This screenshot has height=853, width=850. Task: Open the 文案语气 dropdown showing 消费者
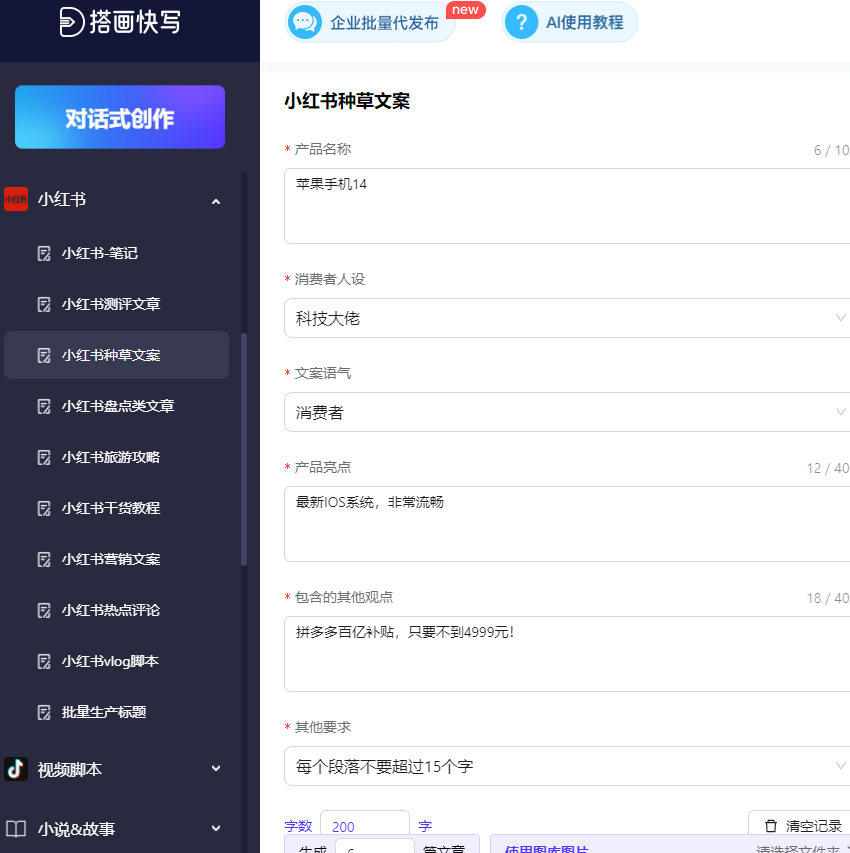[x=566, y=412]
